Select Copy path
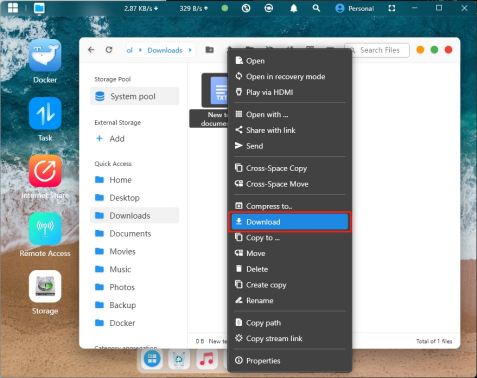Screen dimensions: 477x378 289,323
